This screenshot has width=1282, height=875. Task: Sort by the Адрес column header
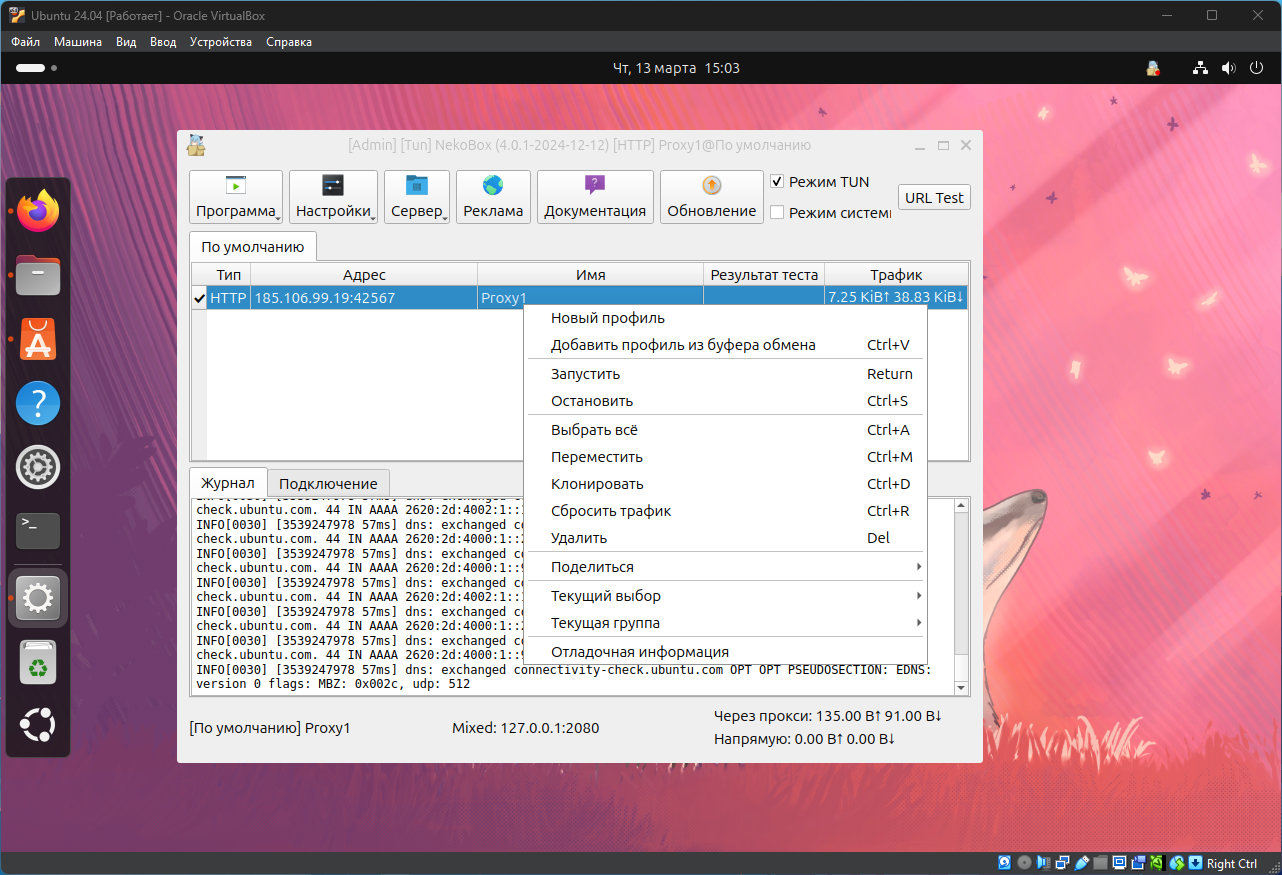click(x=364, y=275)
